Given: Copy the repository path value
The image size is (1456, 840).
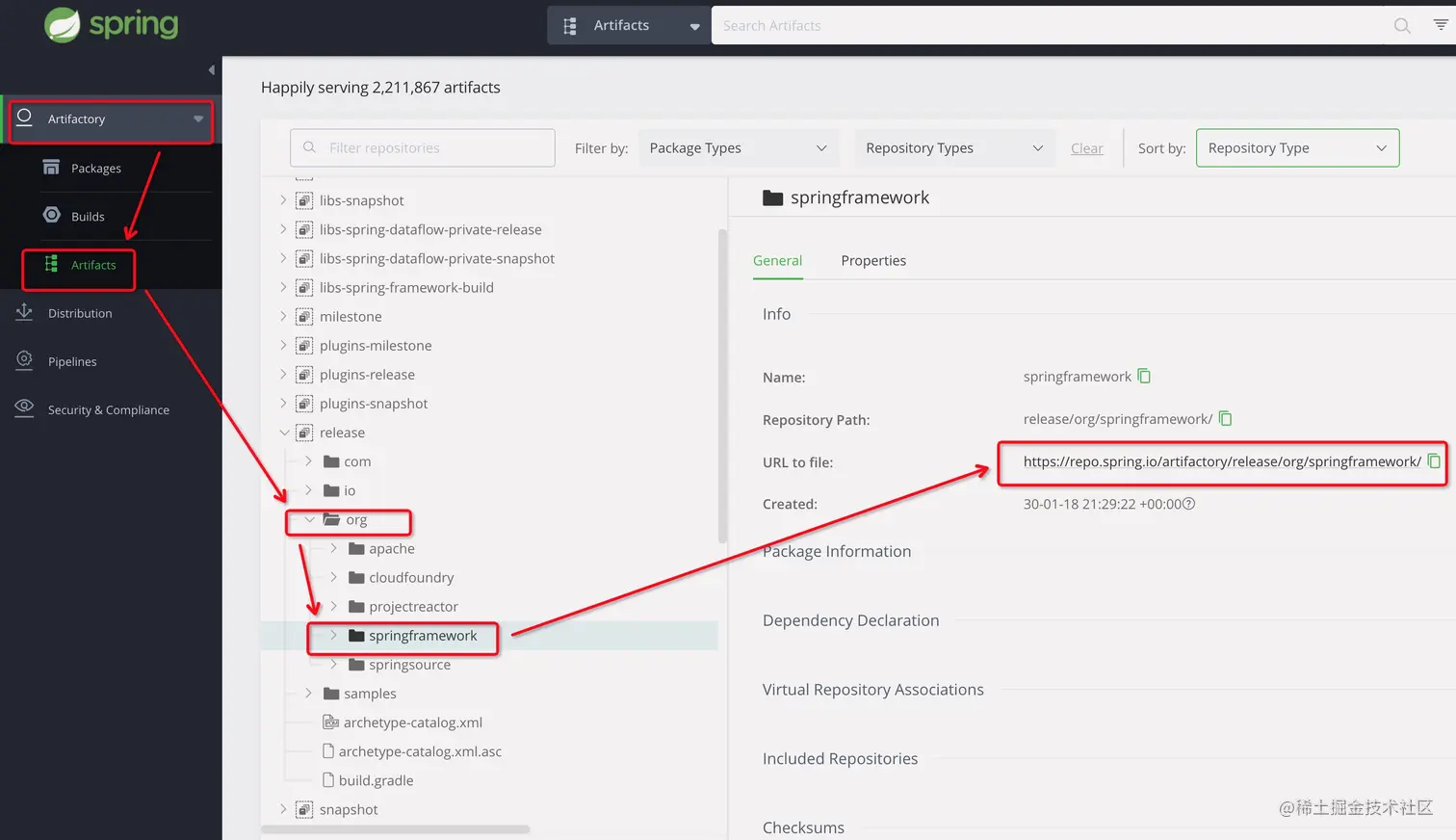Looking at the screenshot, I should (x=1225, y=419).
